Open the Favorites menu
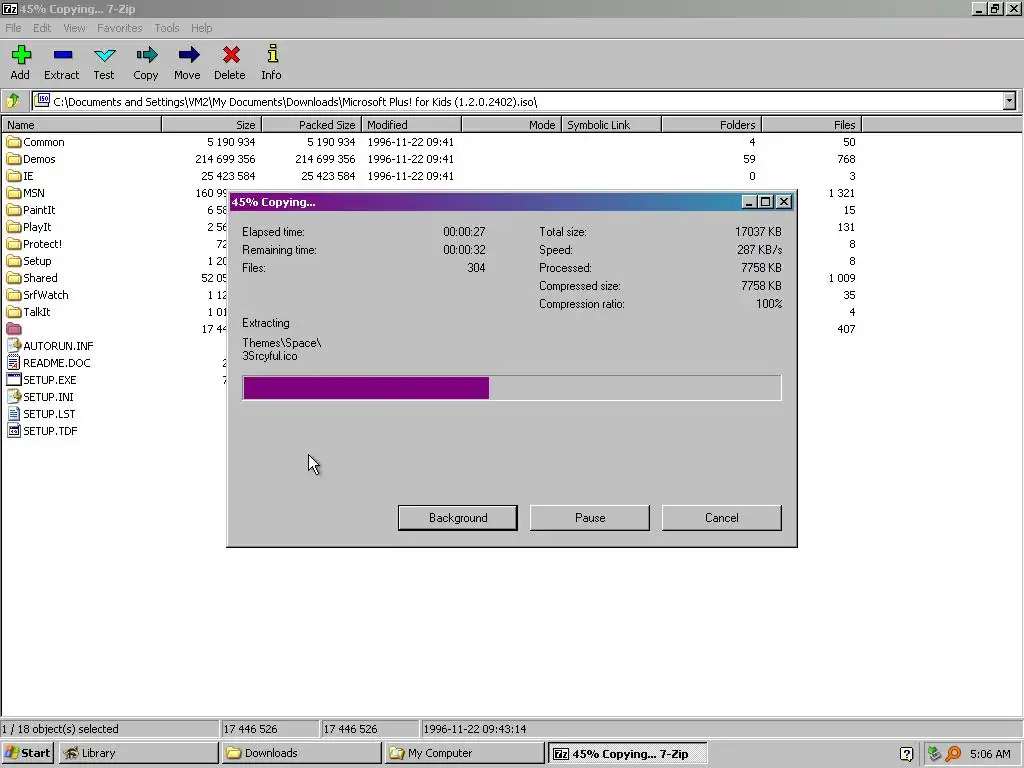The height and width of the screenshot is (768, 1024). 120,28
